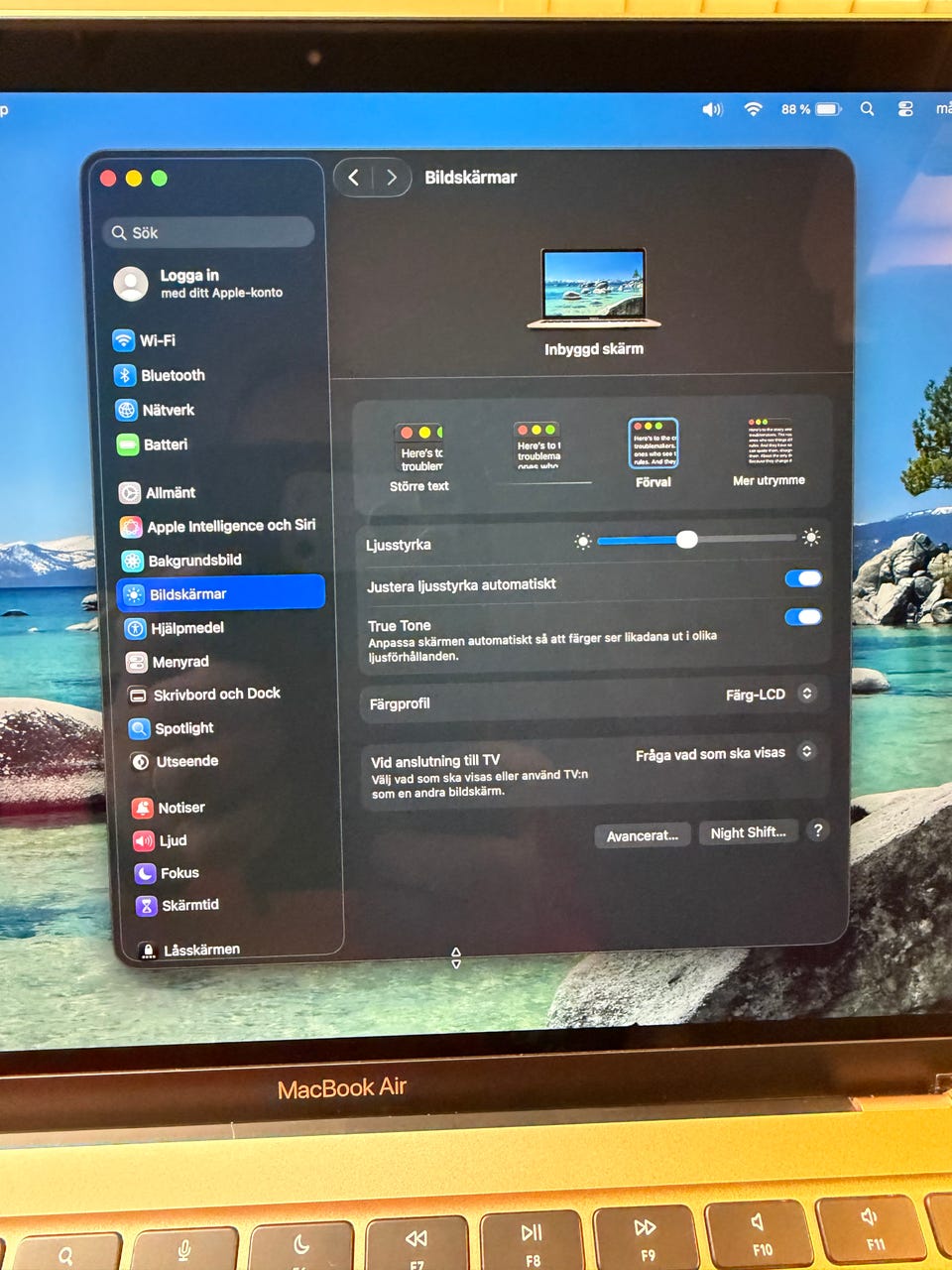Go forward with the right chevron
The width and height of the screenshot is (952, 1270).
click(392, 178)
